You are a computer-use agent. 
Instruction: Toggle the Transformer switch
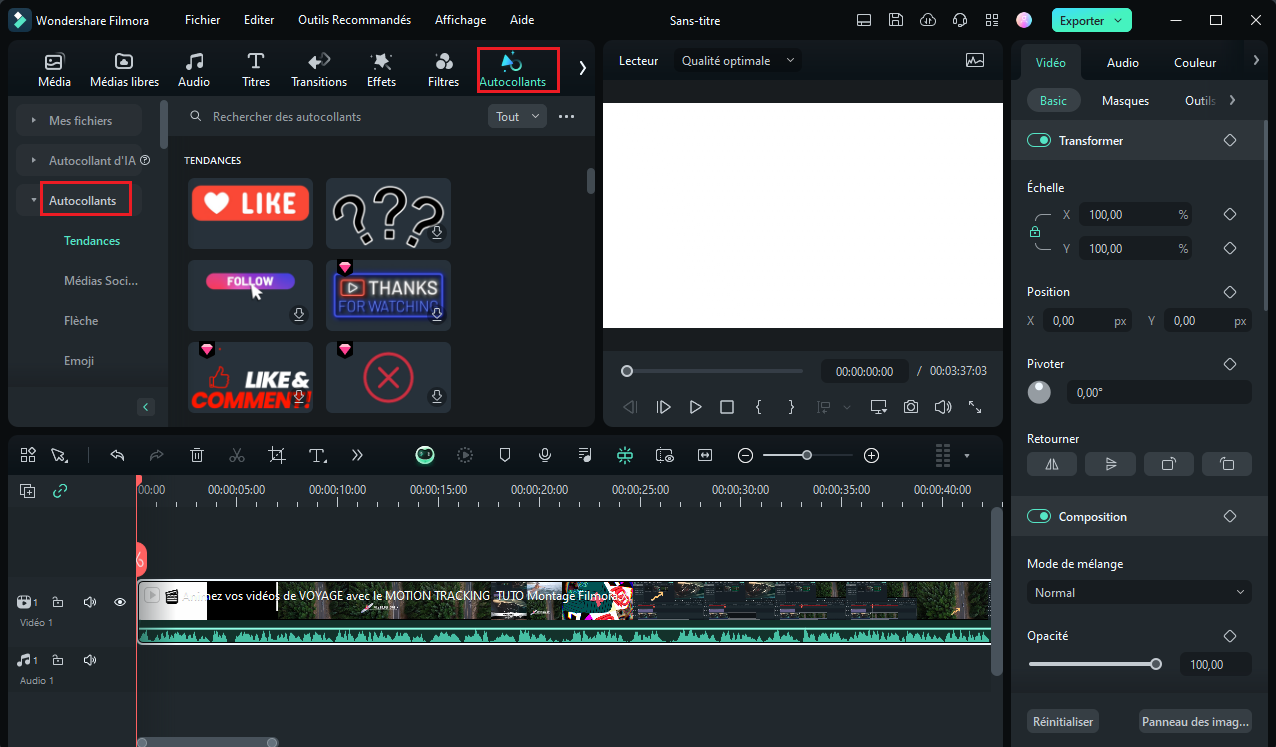tap(1039, 141)
